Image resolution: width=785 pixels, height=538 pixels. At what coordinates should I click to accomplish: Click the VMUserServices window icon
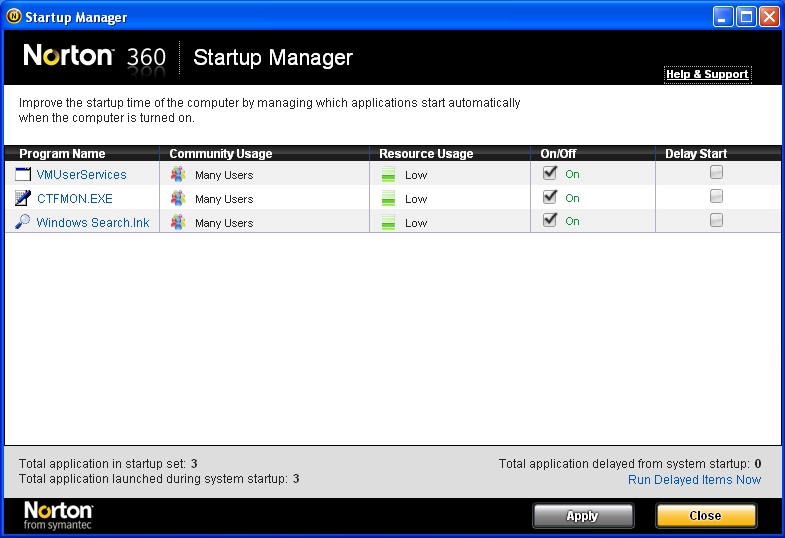(23, 174)
